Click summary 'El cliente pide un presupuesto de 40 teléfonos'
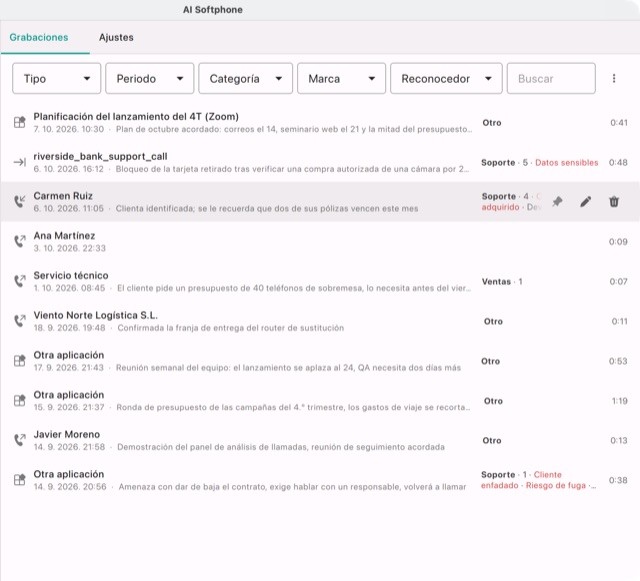Viewport: 640px width, 581px height. pos(294,288)
